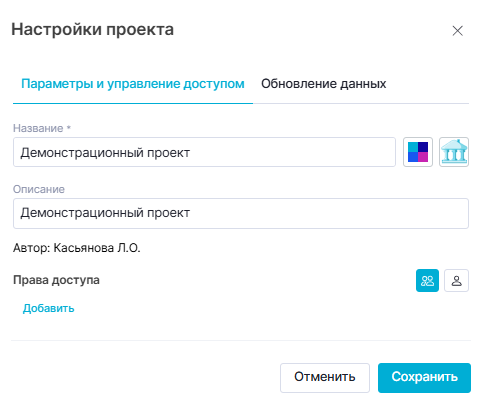Click the Отменить button
Screen dimensions: 491x410
coord(325,378)
